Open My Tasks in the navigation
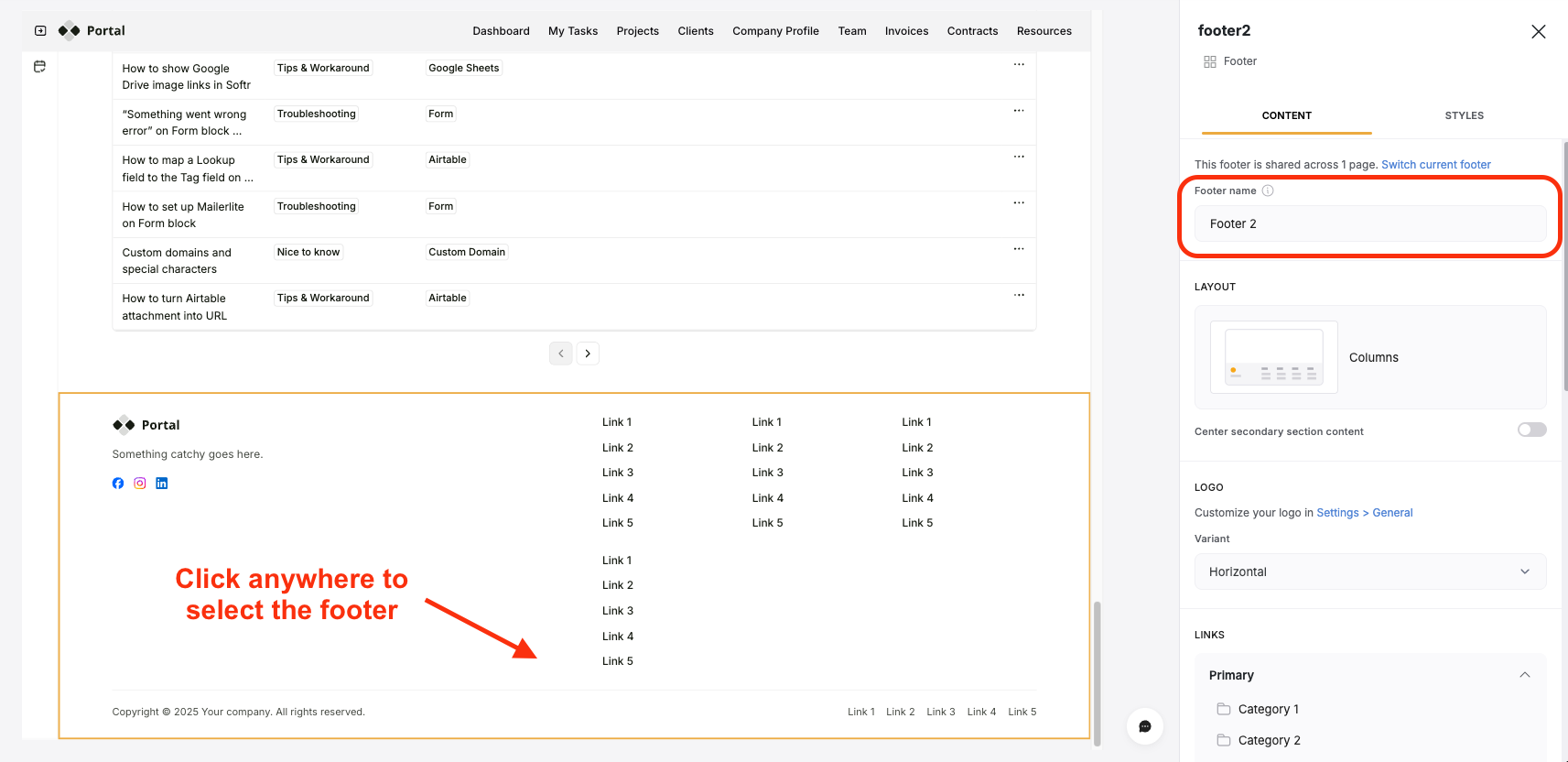The width and height of the screenshot is (1568, 762). 573,31
